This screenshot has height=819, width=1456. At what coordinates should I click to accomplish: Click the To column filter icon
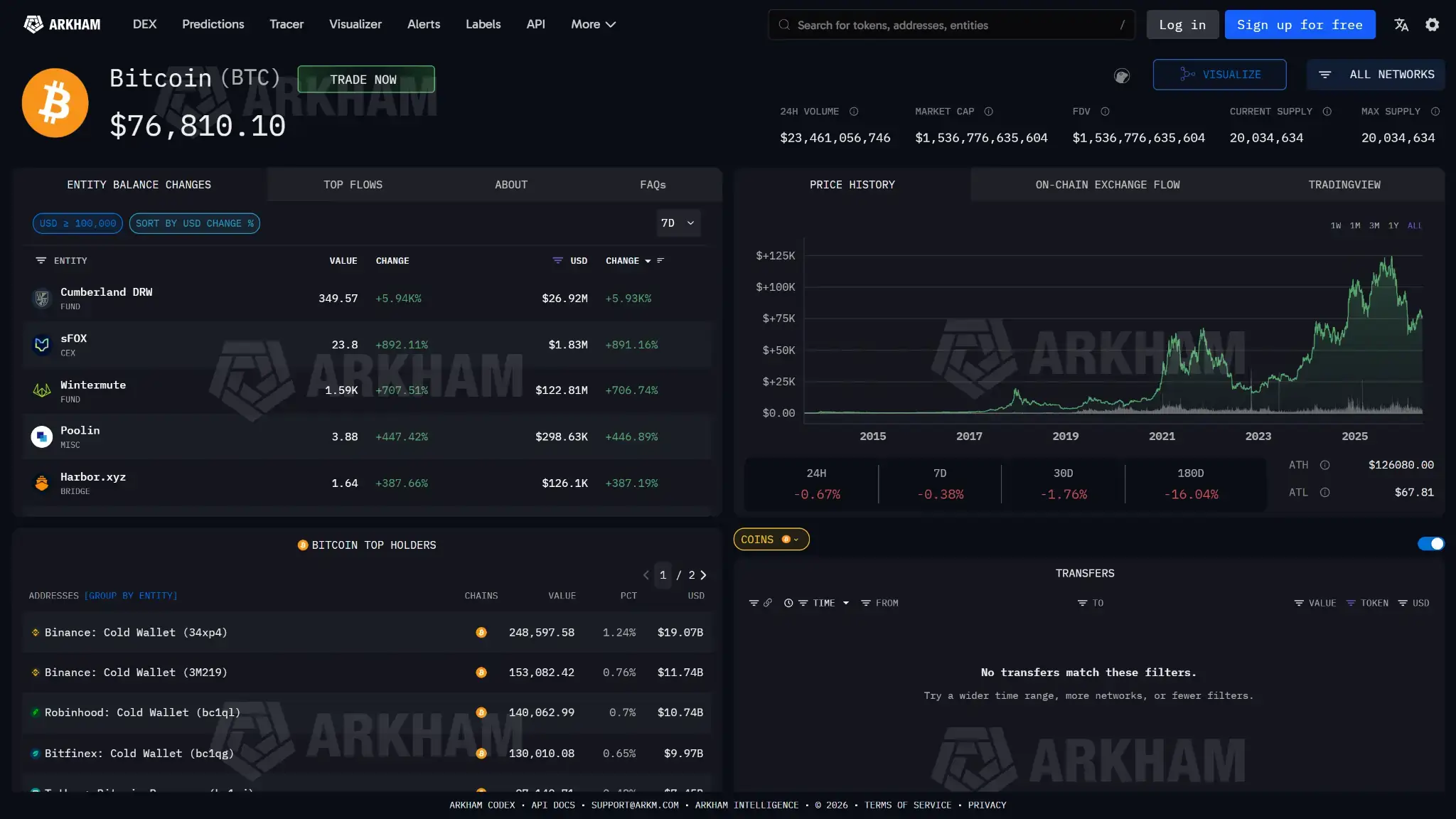(1082, 603)
